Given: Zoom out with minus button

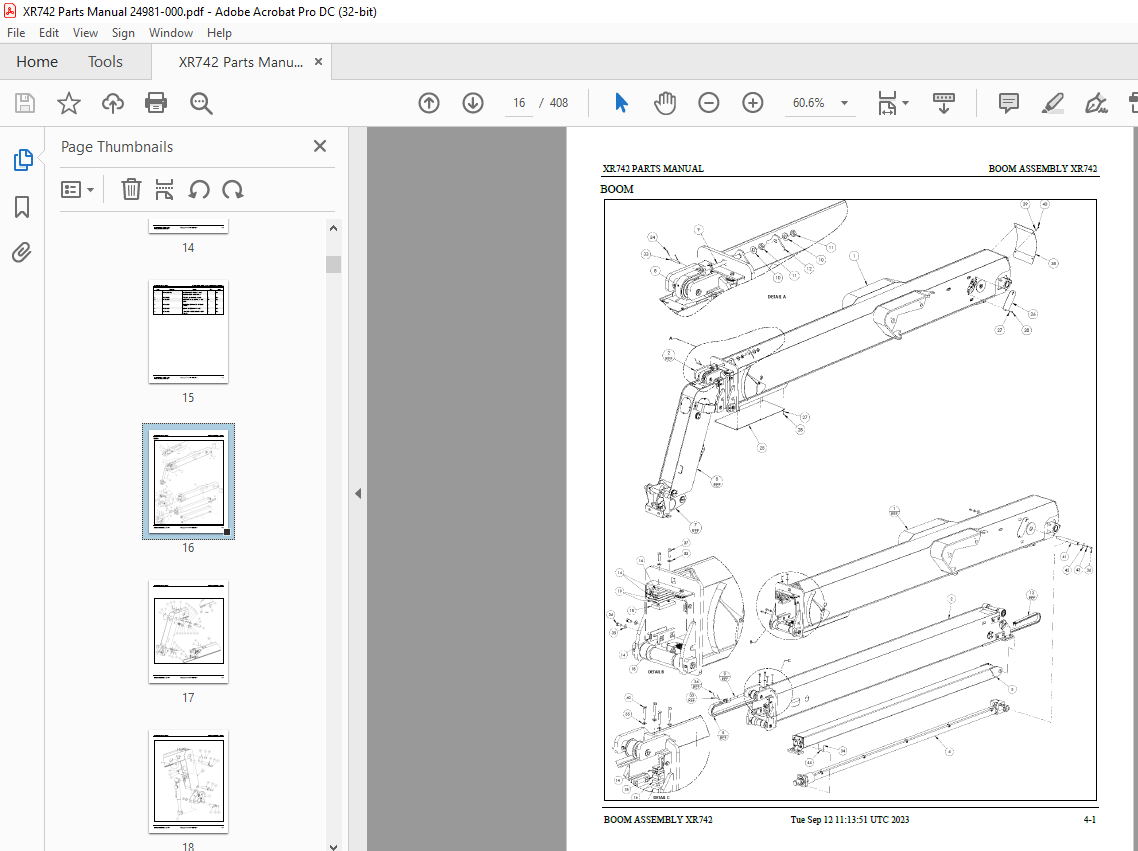Looking at the screenshot, I should point(709,103).
